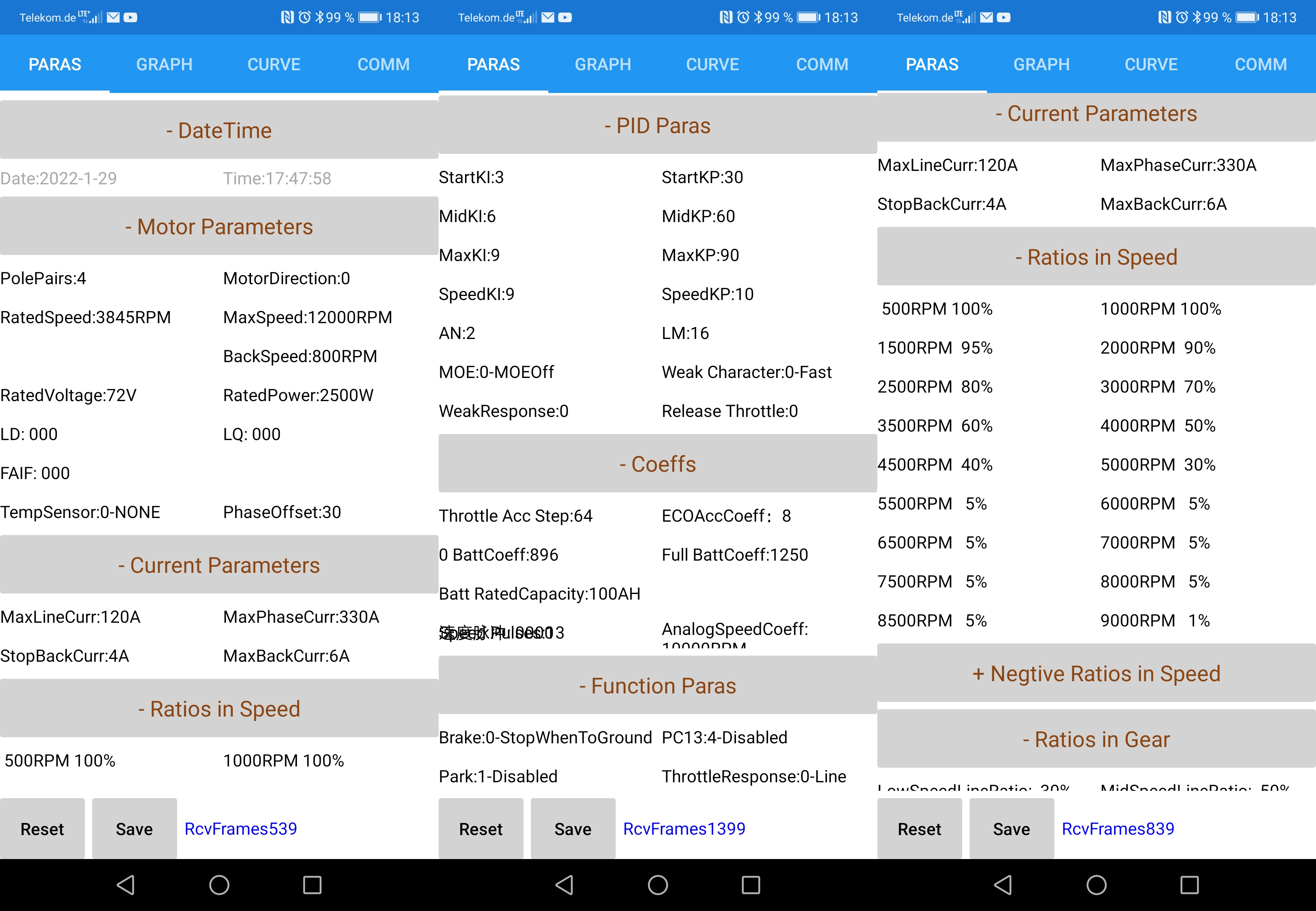Open COMM tab above DateTime section

[x=384, y=65]
